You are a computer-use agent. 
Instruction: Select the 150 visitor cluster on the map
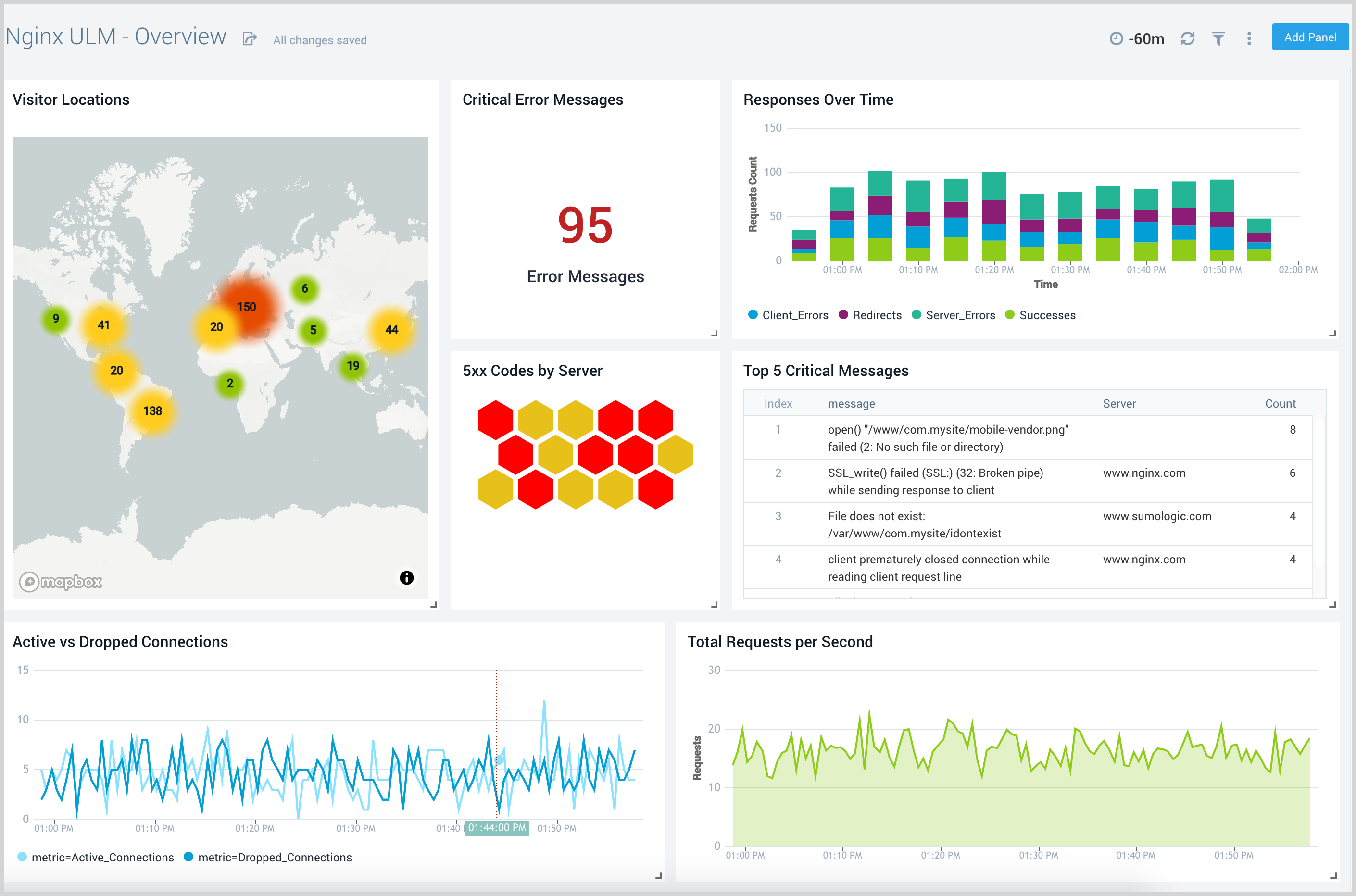(x=247, y=307)
